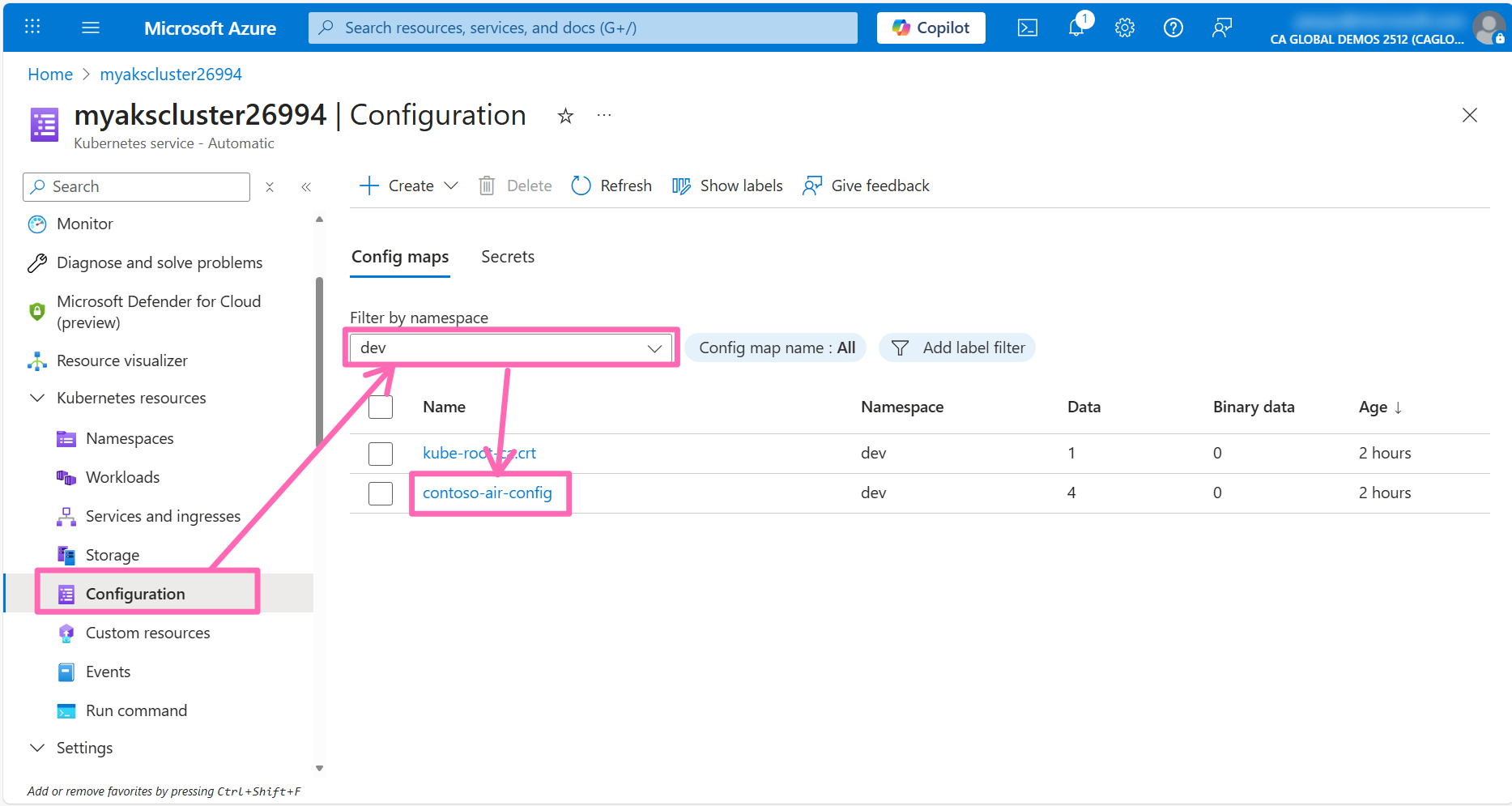Expand the Create dropdown menu
The height and width of the screenshot is (806, 1512).
coord(451,186)
